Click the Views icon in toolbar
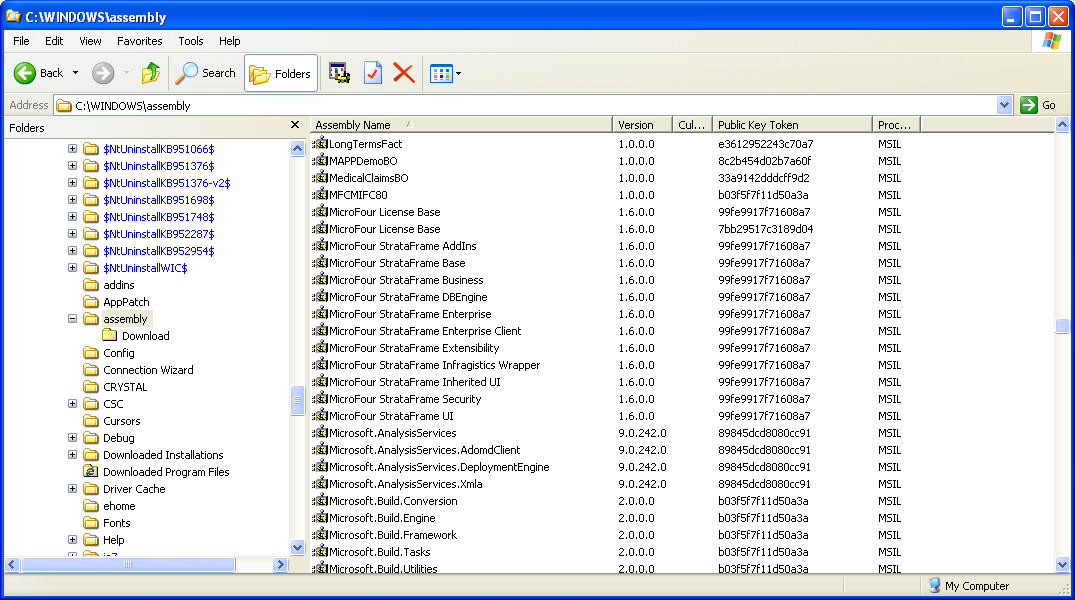This screenshot has height=600, width=1075. click(440, 73)
